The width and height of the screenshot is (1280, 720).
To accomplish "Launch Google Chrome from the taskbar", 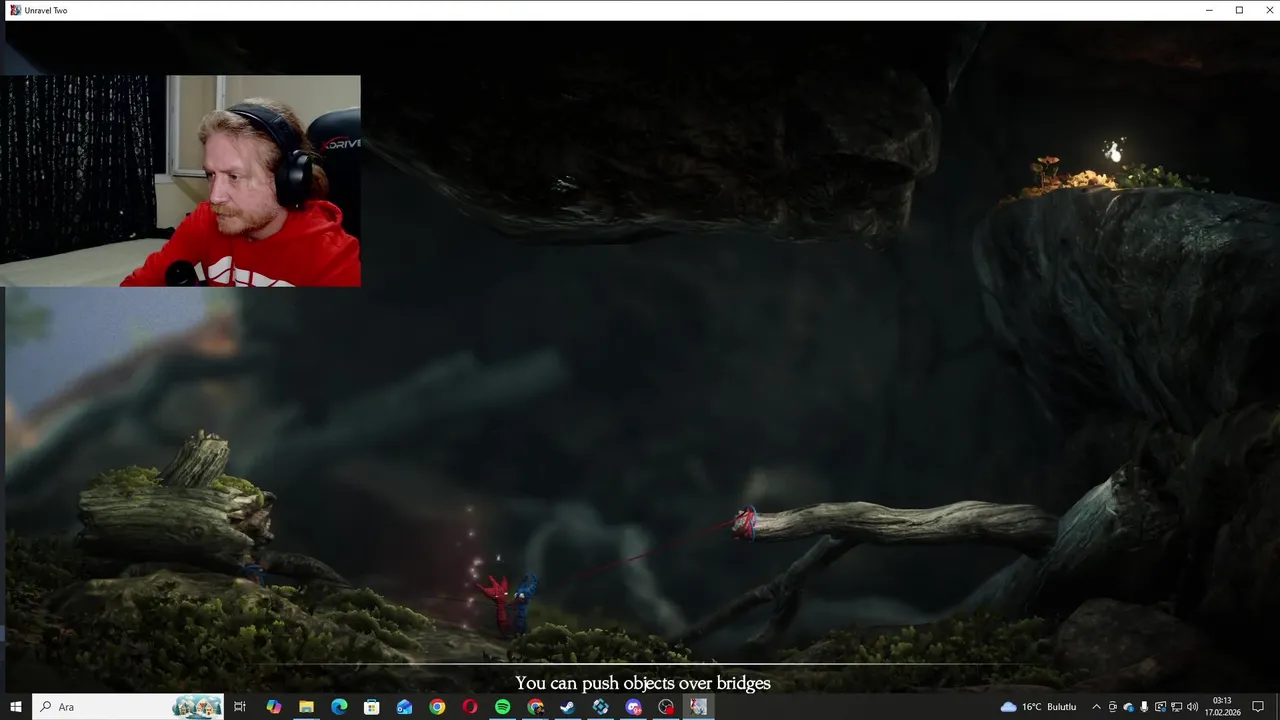I will point(437,707).
